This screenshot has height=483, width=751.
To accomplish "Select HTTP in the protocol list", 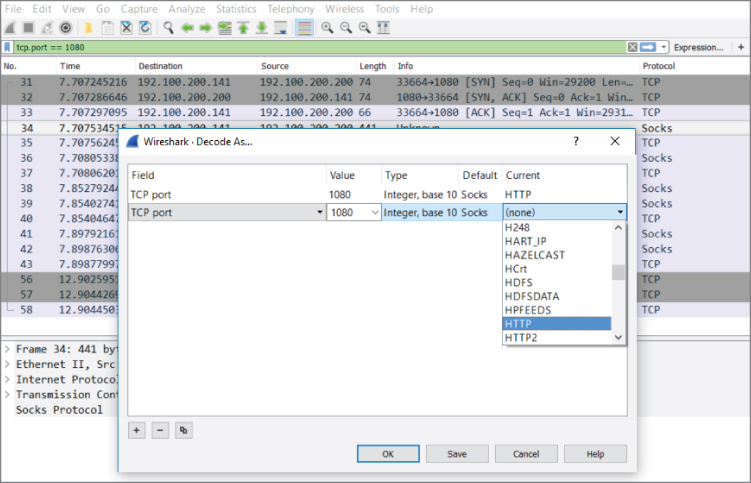I will pos(557,324).
